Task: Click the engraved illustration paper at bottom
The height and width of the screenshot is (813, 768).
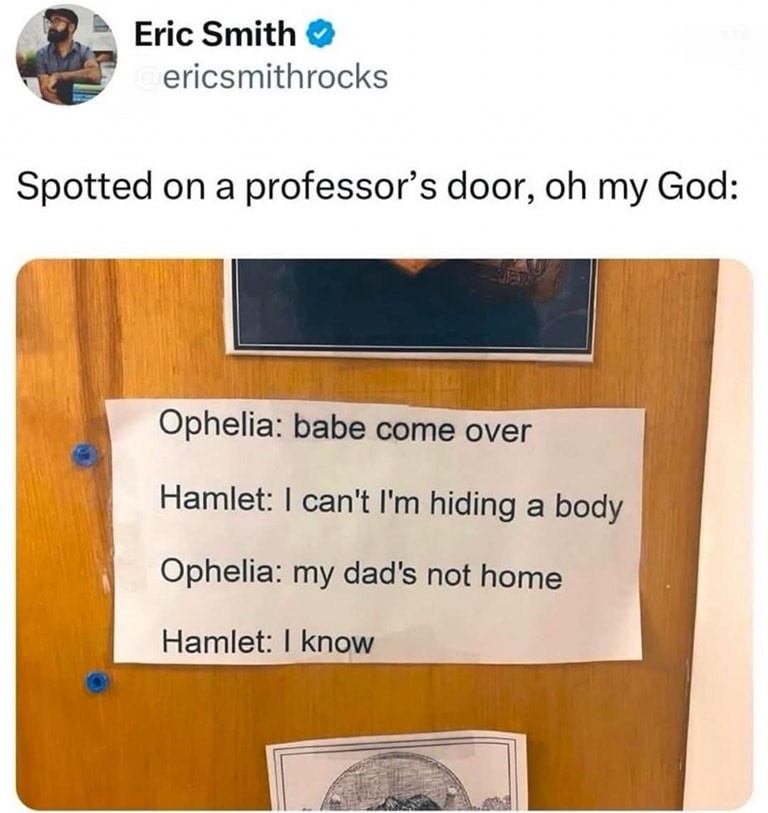Action: (x=397, y=772)
